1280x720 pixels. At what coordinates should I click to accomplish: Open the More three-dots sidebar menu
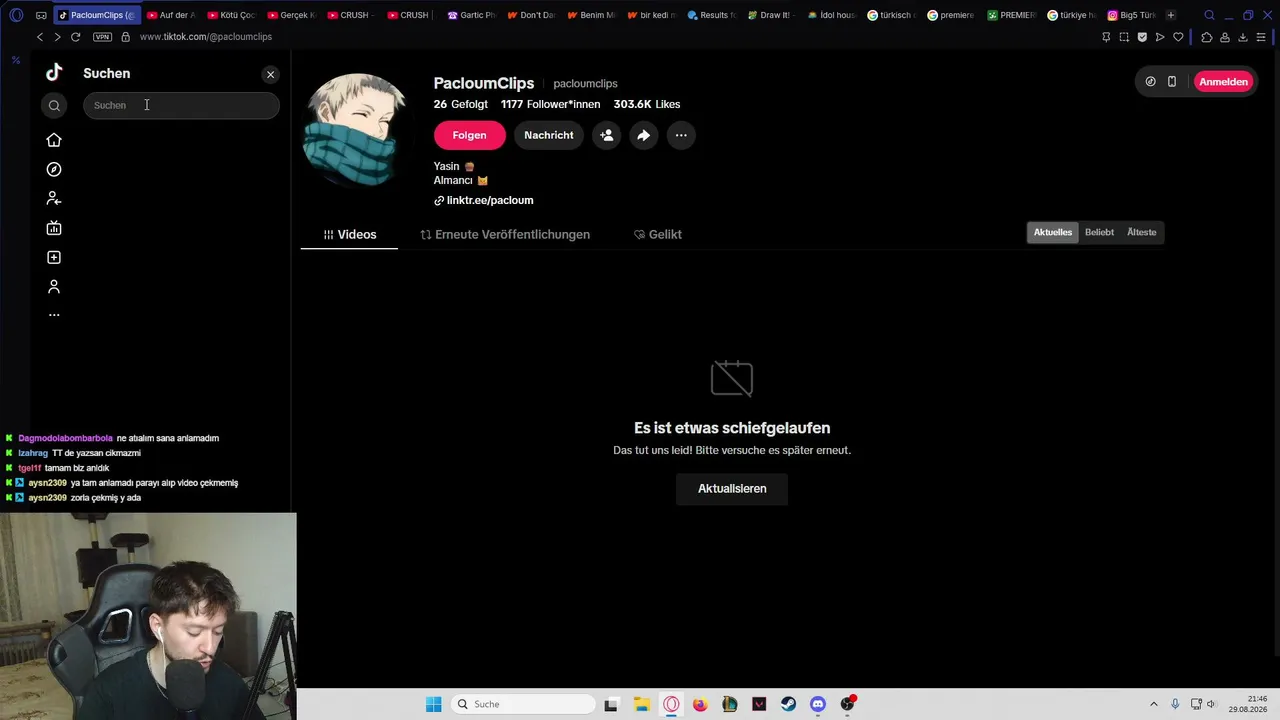(x=54, y=315)
